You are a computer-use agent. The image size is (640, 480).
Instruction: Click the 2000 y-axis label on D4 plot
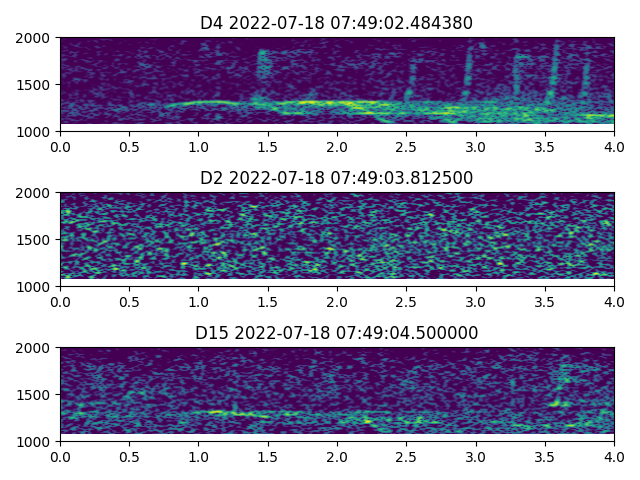coord(35,38)
